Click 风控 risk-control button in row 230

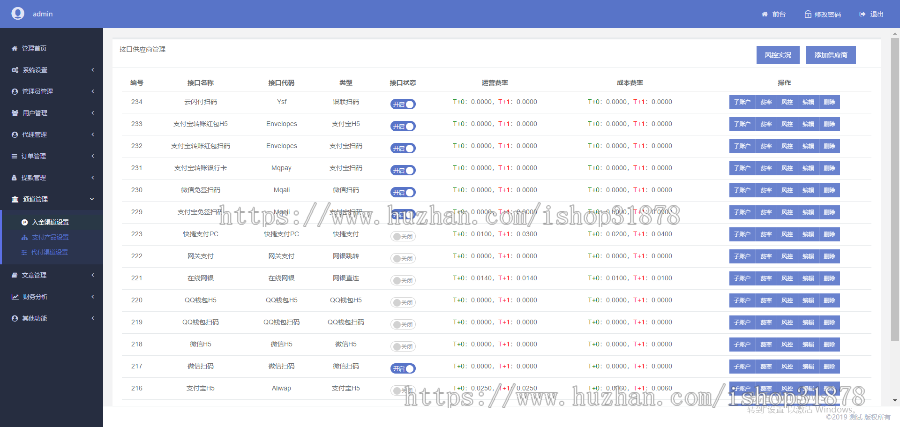(787, 190)
